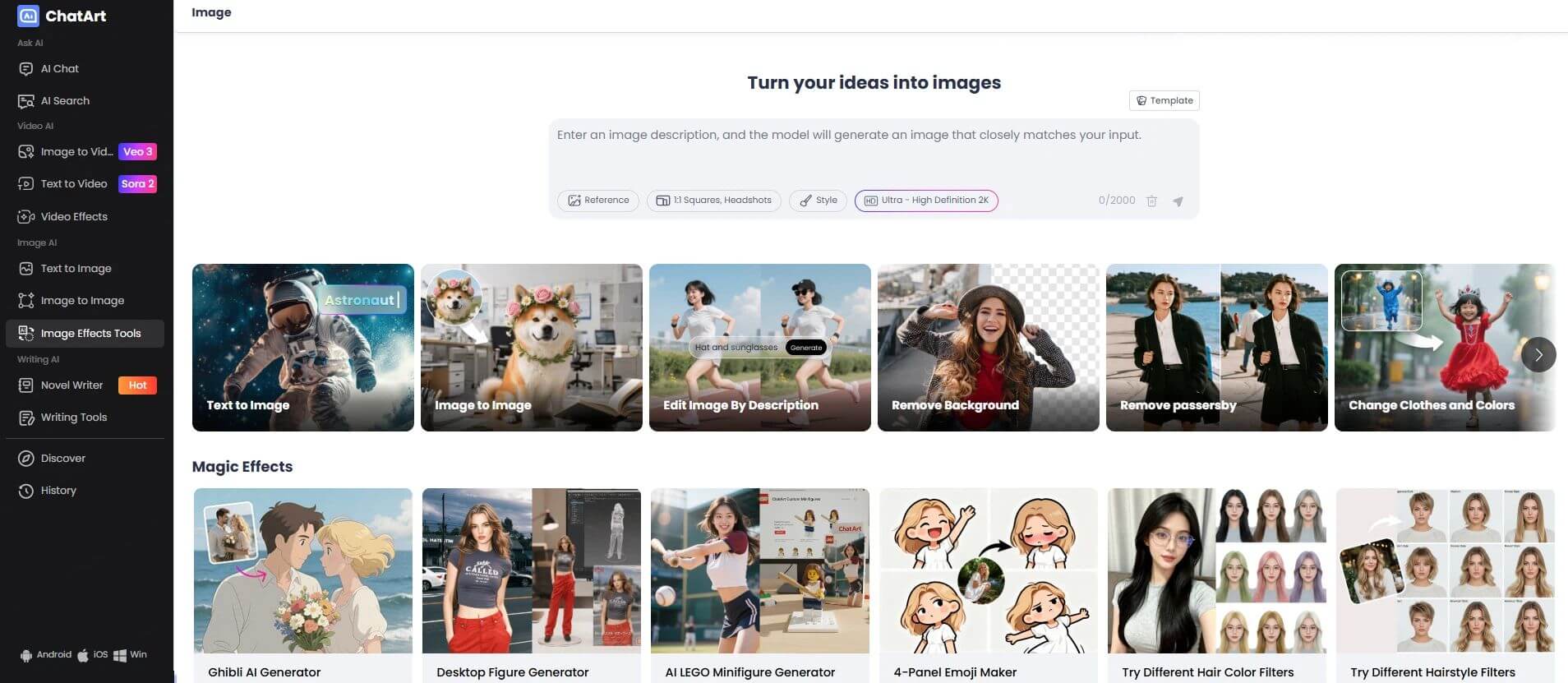Screen dimensions: 1568x683
Task: Open the Edit Image By Description card
Action: tap(760, 348)
